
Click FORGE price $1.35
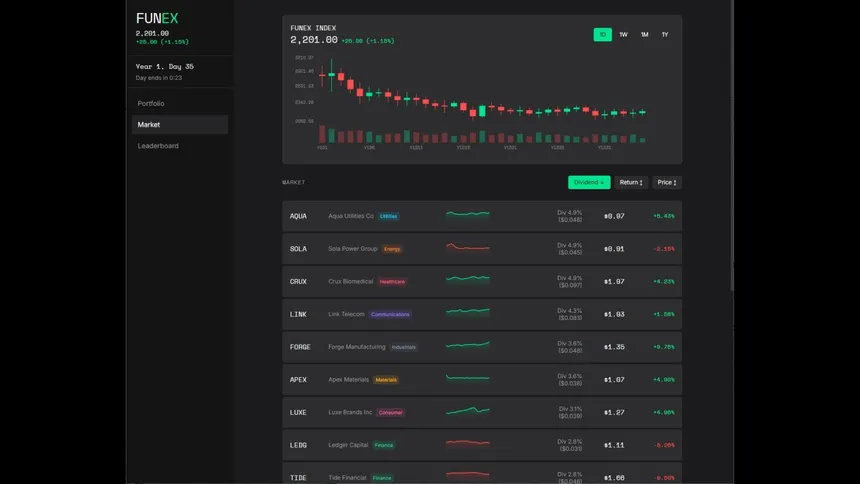614,347
